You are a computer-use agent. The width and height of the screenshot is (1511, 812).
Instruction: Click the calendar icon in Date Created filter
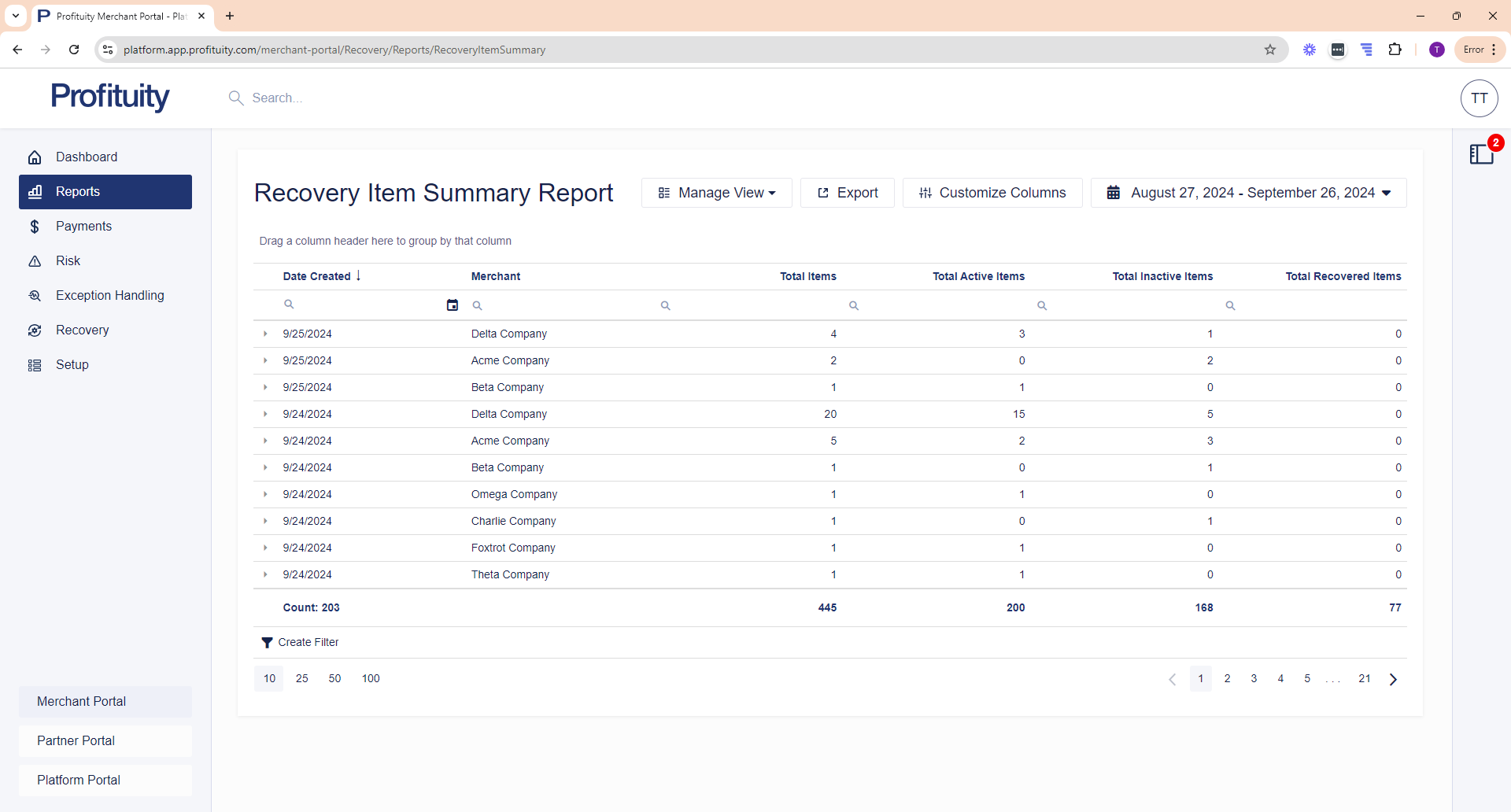(x=453, y=305)
